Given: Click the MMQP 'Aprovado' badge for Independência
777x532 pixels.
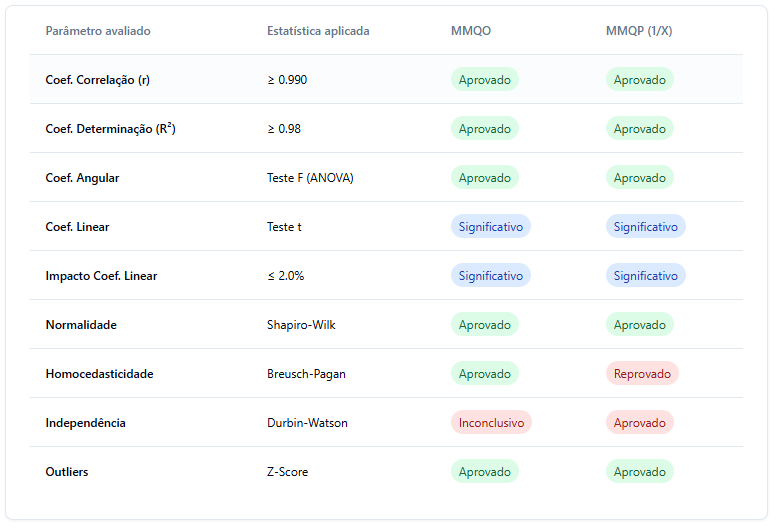Looking at the screenshot, I should click(x=639, y=423).
